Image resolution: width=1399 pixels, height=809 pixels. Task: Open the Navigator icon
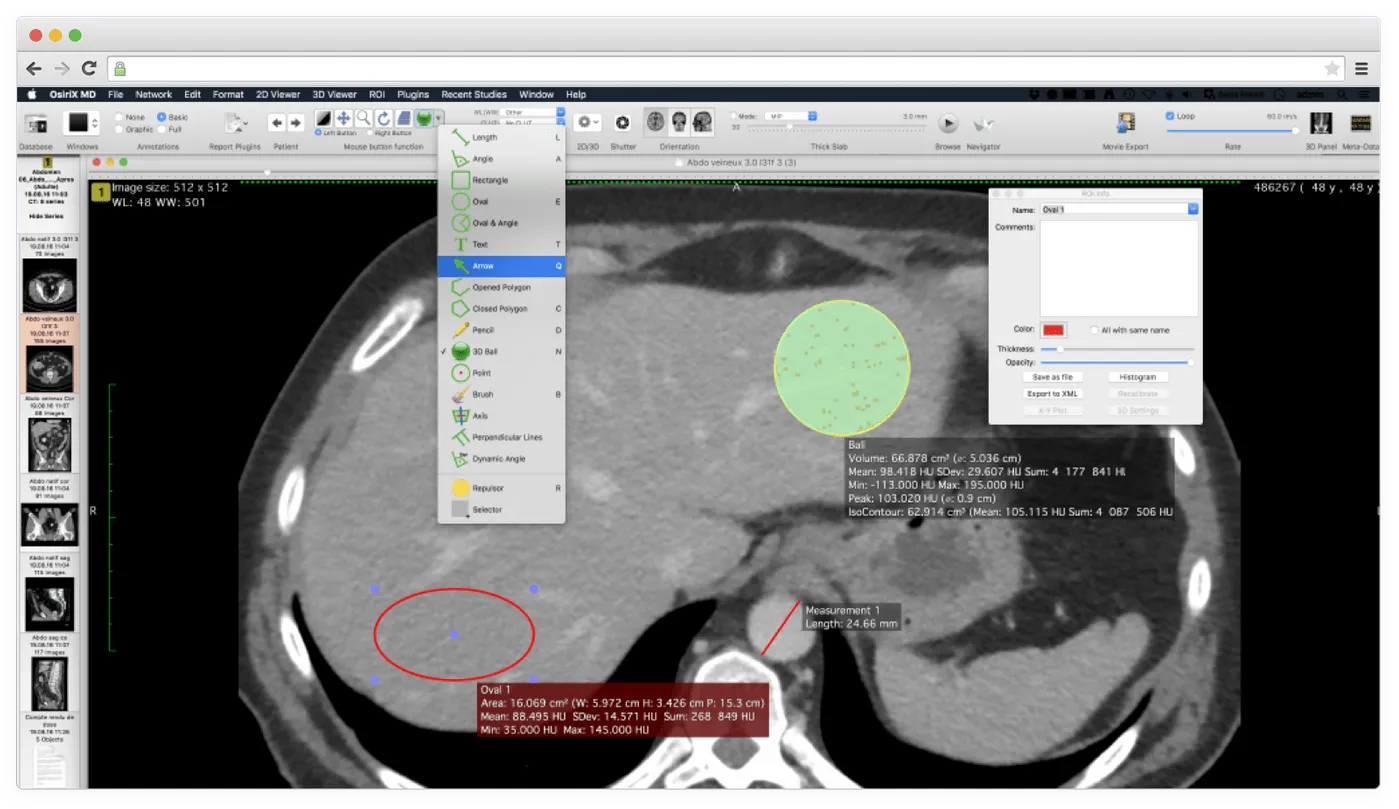click(x=983, y=123)
